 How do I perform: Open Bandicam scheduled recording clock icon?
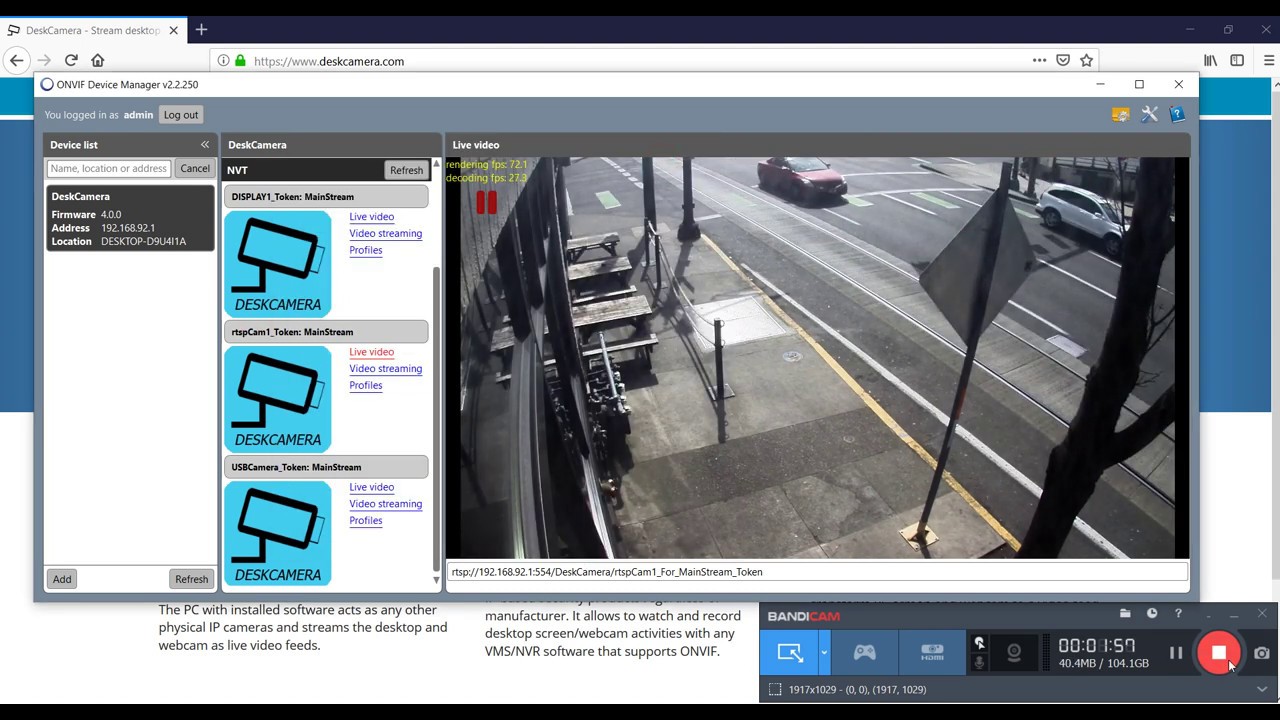1152,613
